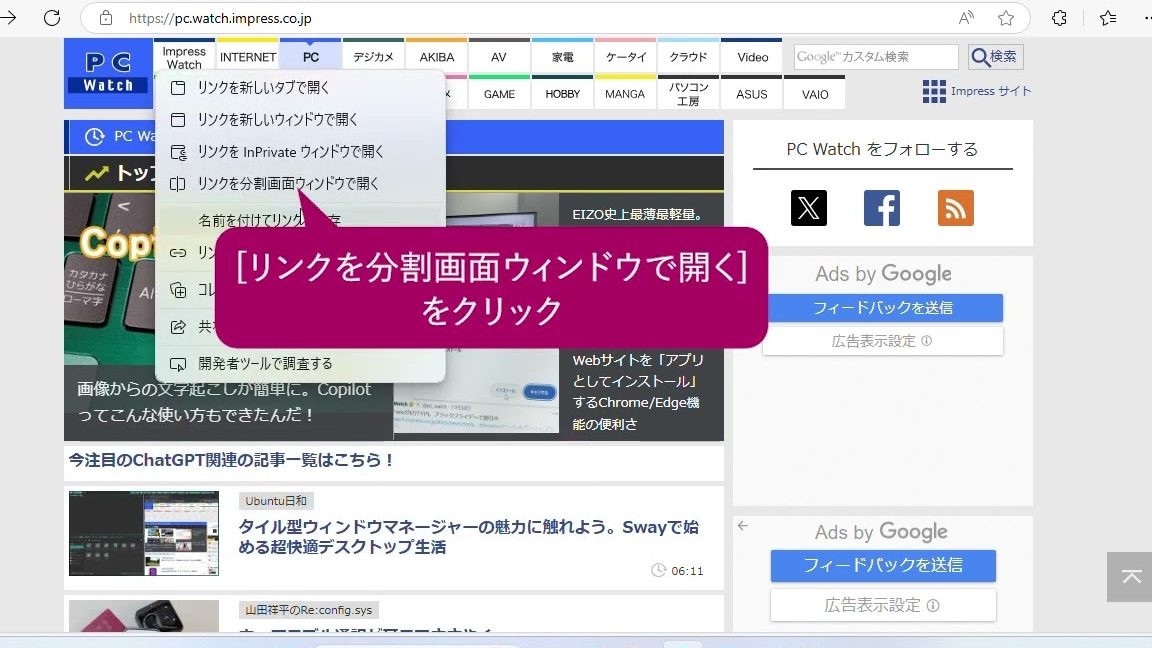The width and height of the screenshot is (1152, 648).
Task: Open the GAME tab
Action: 499,93
